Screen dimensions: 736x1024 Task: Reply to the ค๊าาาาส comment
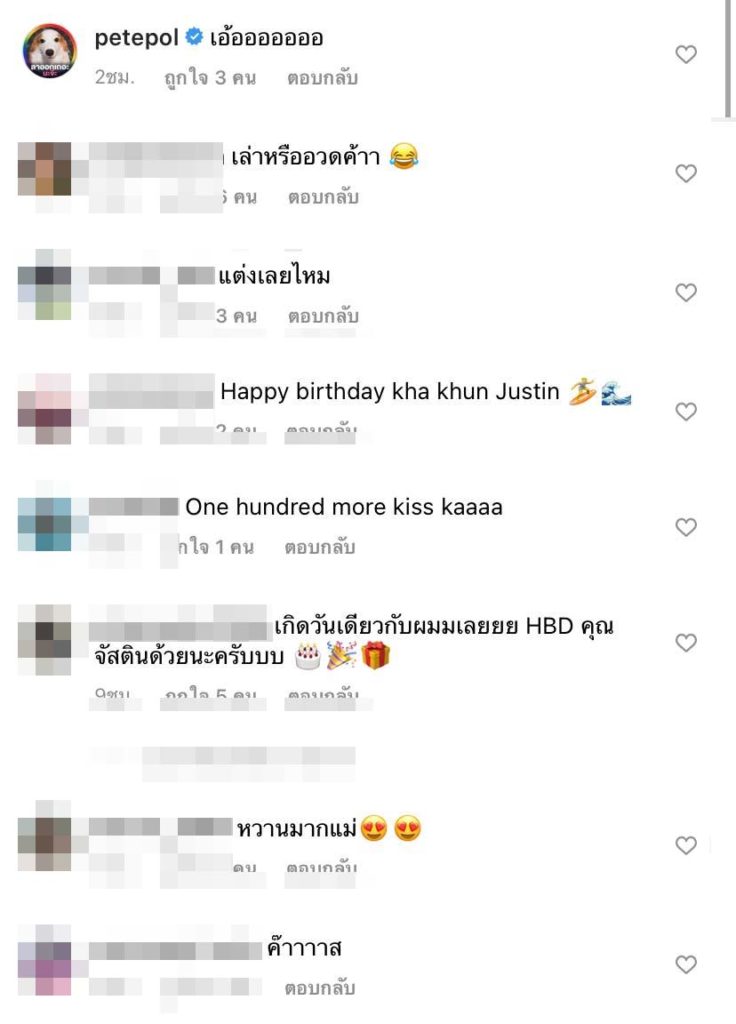pyautogui.click(x=319, y=987)
